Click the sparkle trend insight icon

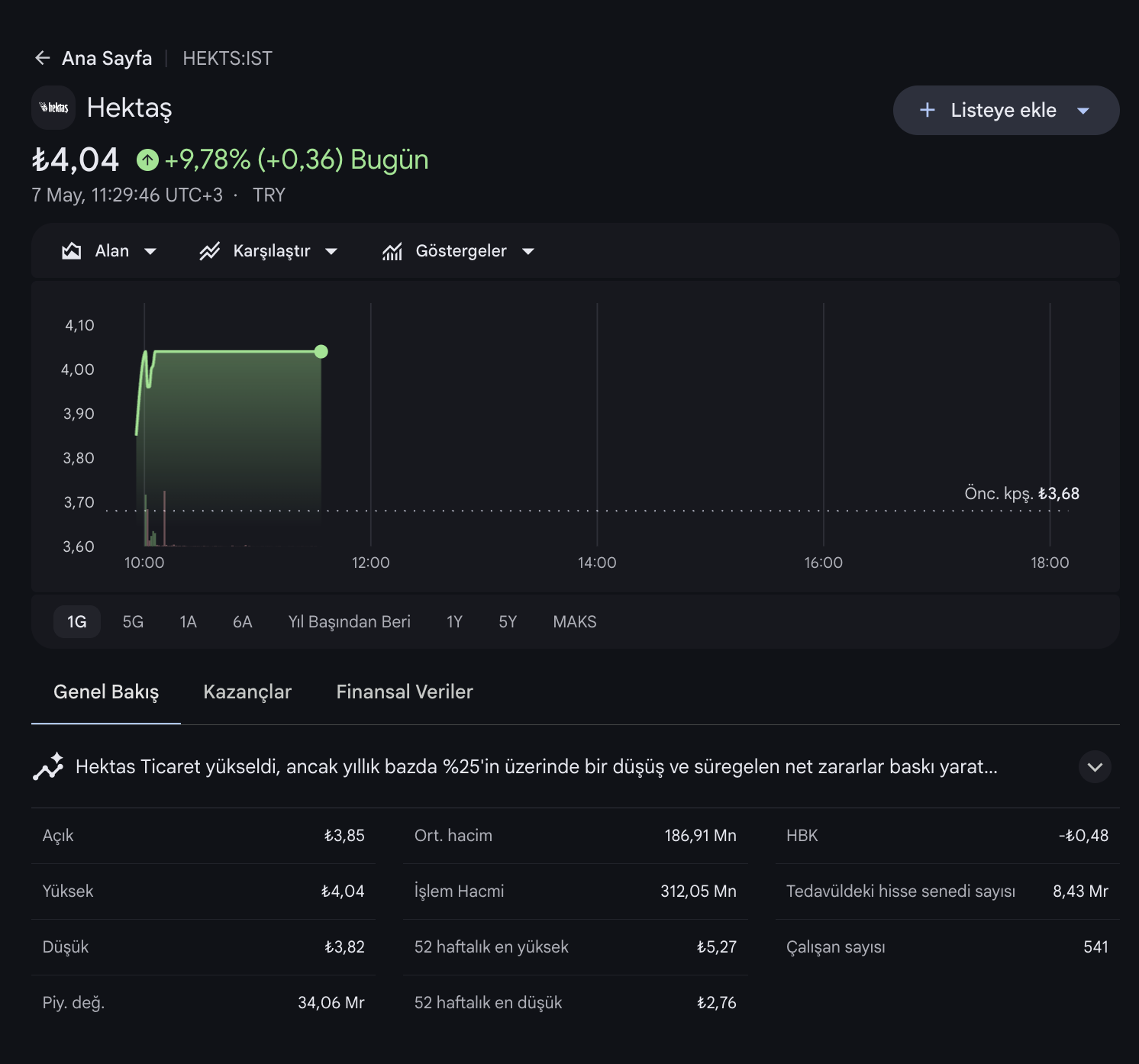pyautogui.click(x=48, y=766)
